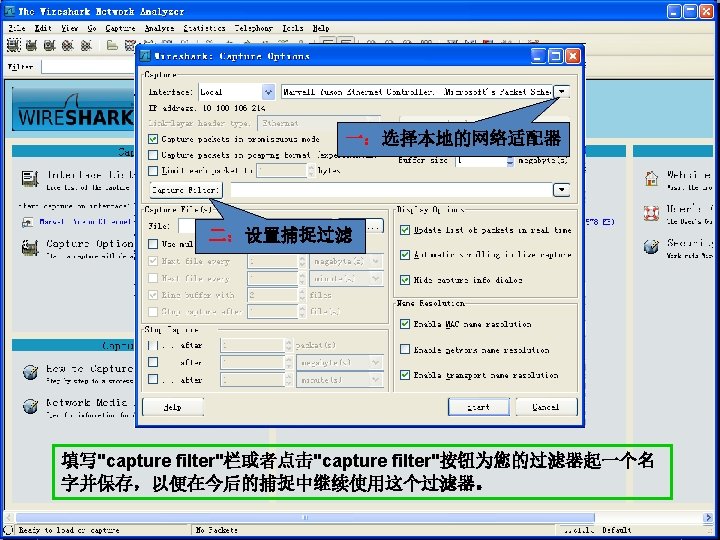
Task: Toggle Automatic scrolling in live capture
Action: coord(405,254)
